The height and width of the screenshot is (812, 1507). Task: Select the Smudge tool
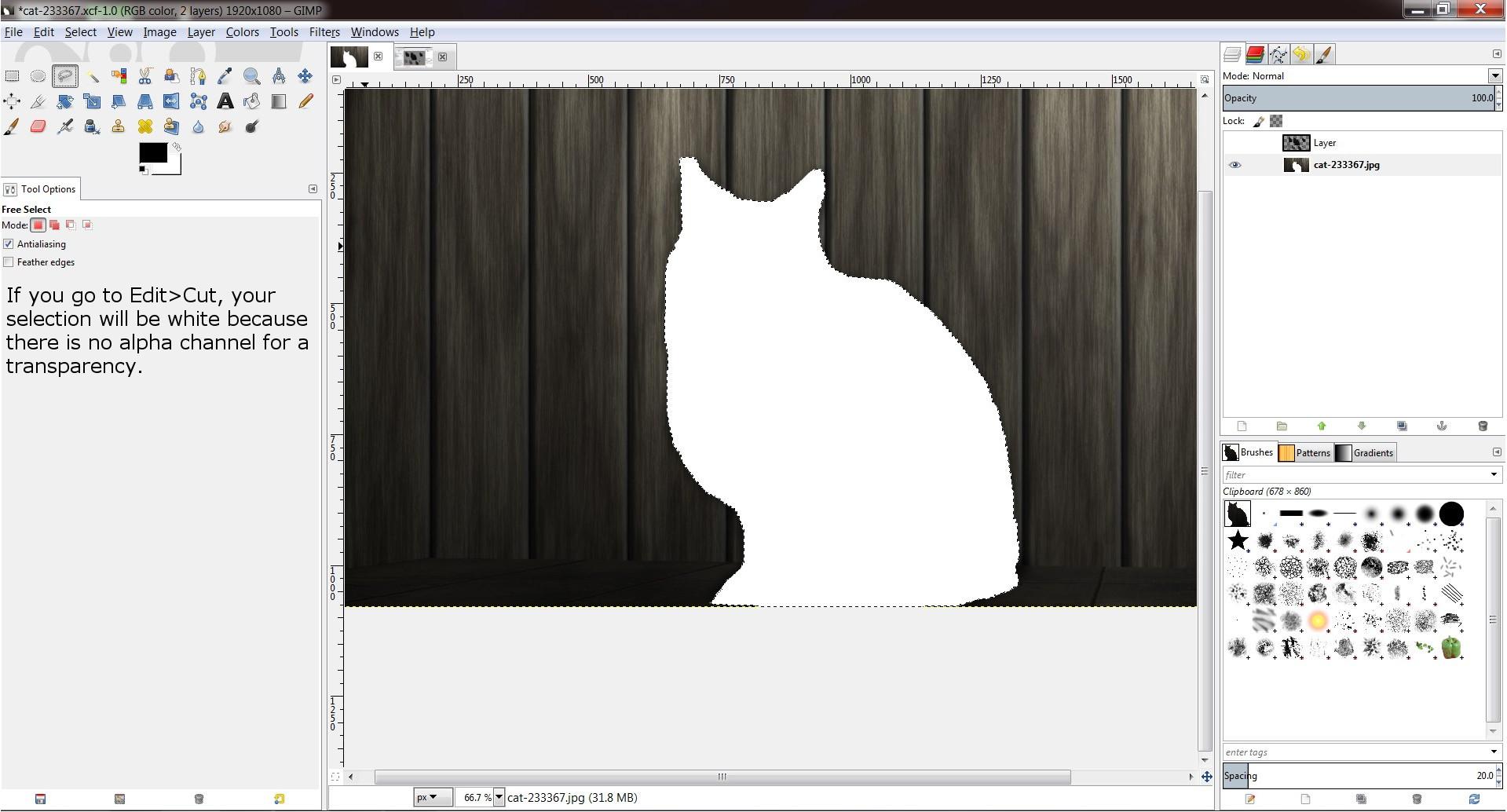click(225, 126)
